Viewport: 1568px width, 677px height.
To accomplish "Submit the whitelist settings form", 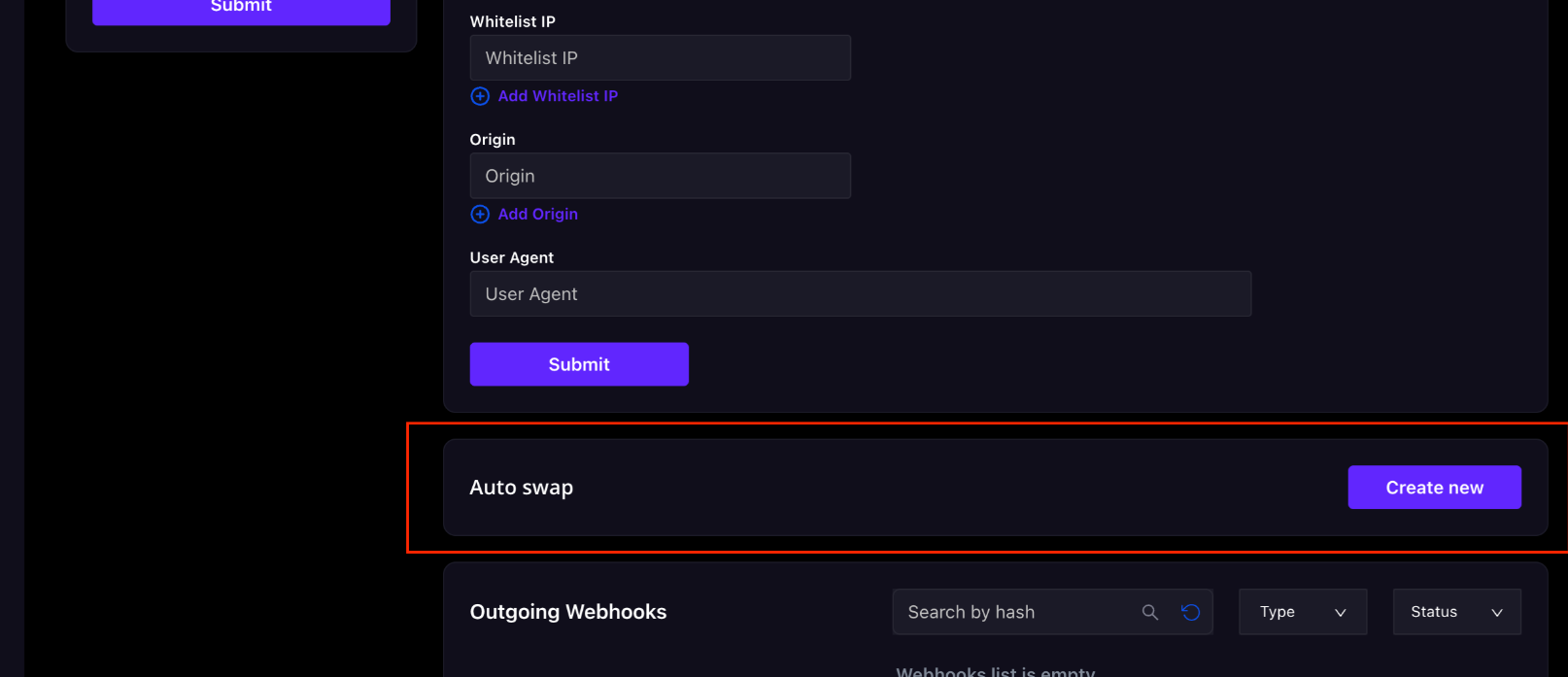I will [x=579, y=364].
